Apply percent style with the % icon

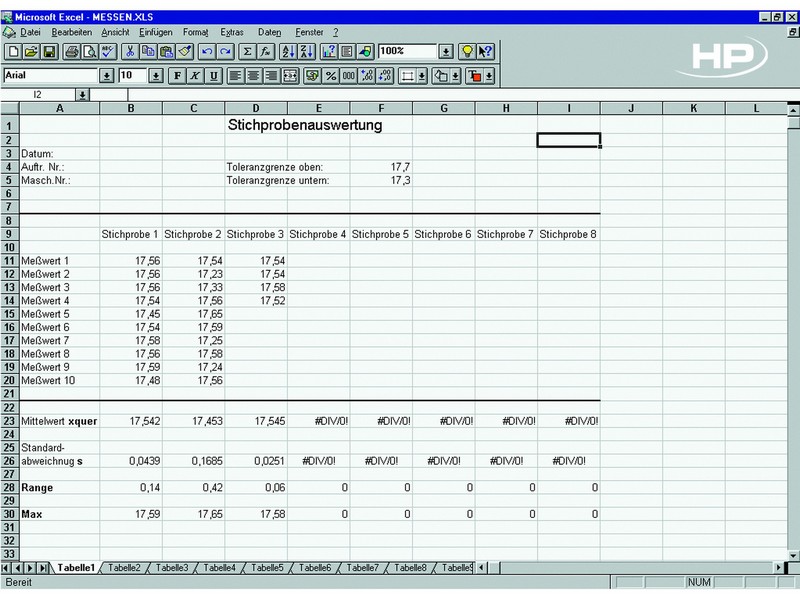tap(329, 75)
